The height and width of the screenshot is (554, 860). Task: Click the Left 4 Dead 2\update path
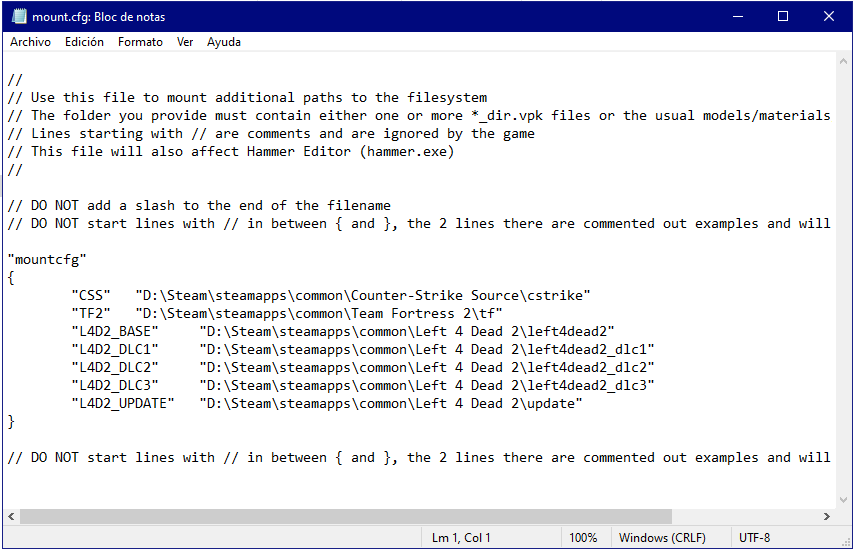coord(391,404)
